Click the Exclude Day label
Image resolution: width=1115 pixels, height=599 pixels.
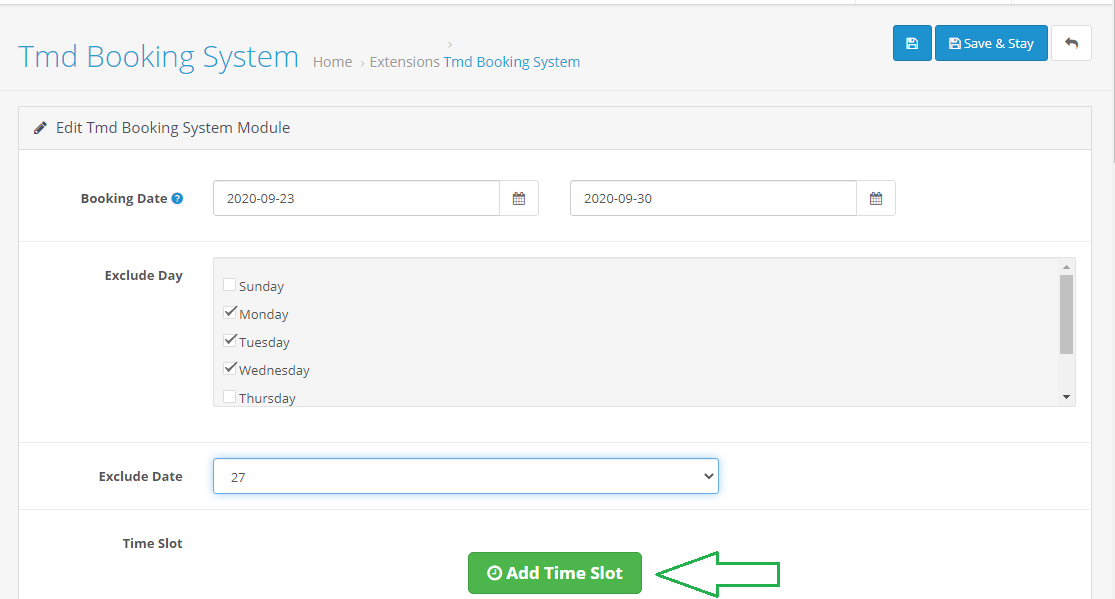(144, 275)
